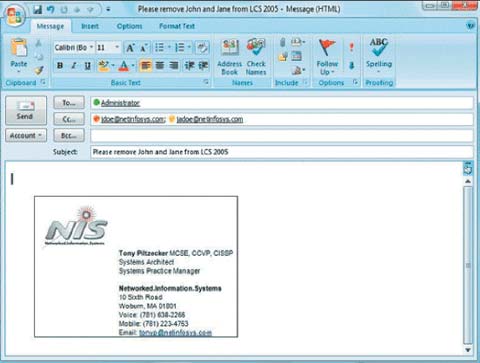Toggle bold formatting
The height and width of the screenshot is (363, 480).
point(60,66)
